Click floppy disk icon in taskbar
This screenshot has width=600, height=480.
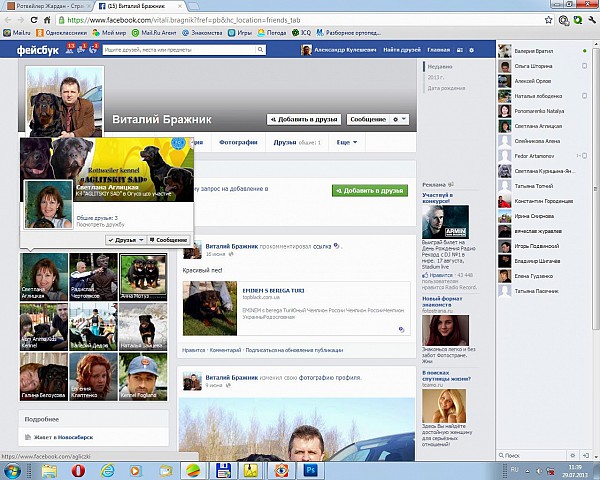coord(223,471)
